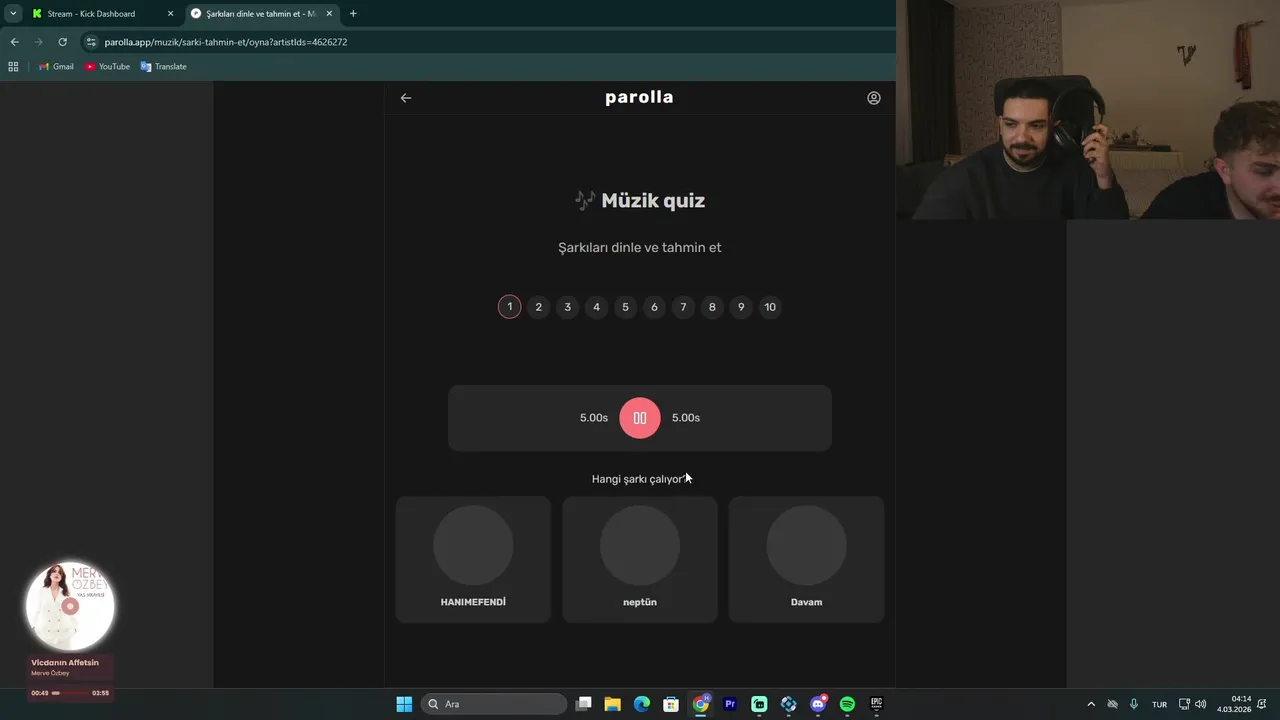Select question step 6 indicator
The image size is (1280, 720).
coord(654,307)
